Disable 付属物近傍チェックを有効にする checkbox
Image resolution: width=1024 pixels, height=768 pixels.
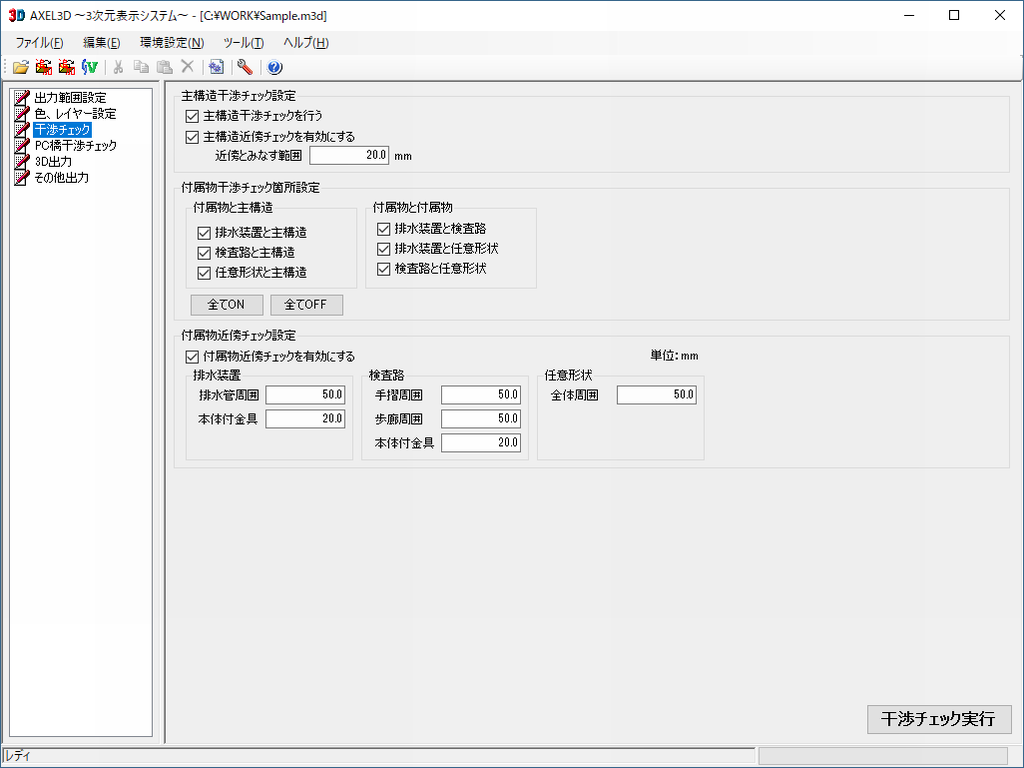193,356
